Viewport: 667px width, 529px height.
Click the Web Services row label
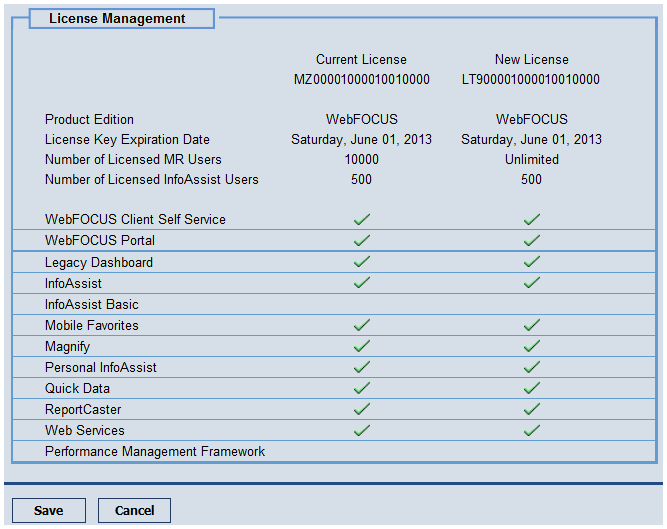pos(85,430)
